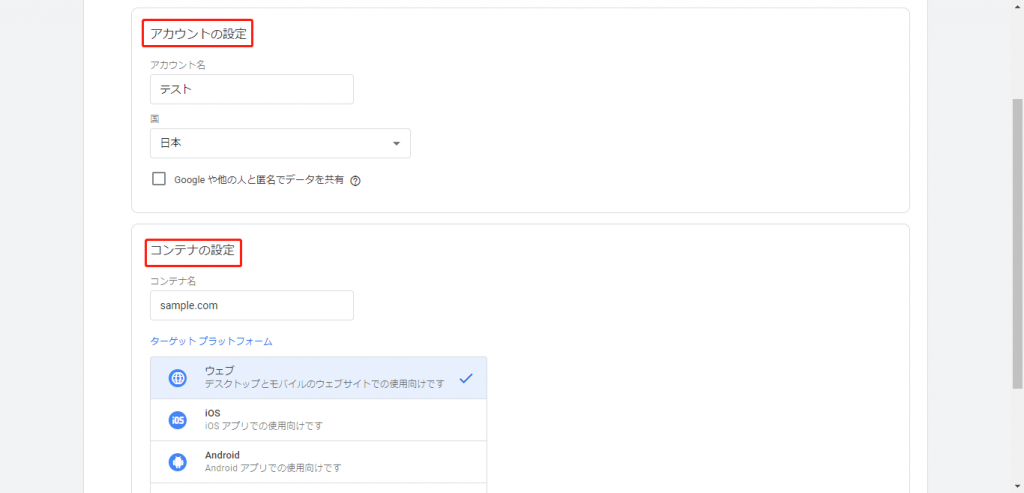This screenshot has width=1024, height=493.
Task: Expand the country dropdown arrow
Action: 396,144
